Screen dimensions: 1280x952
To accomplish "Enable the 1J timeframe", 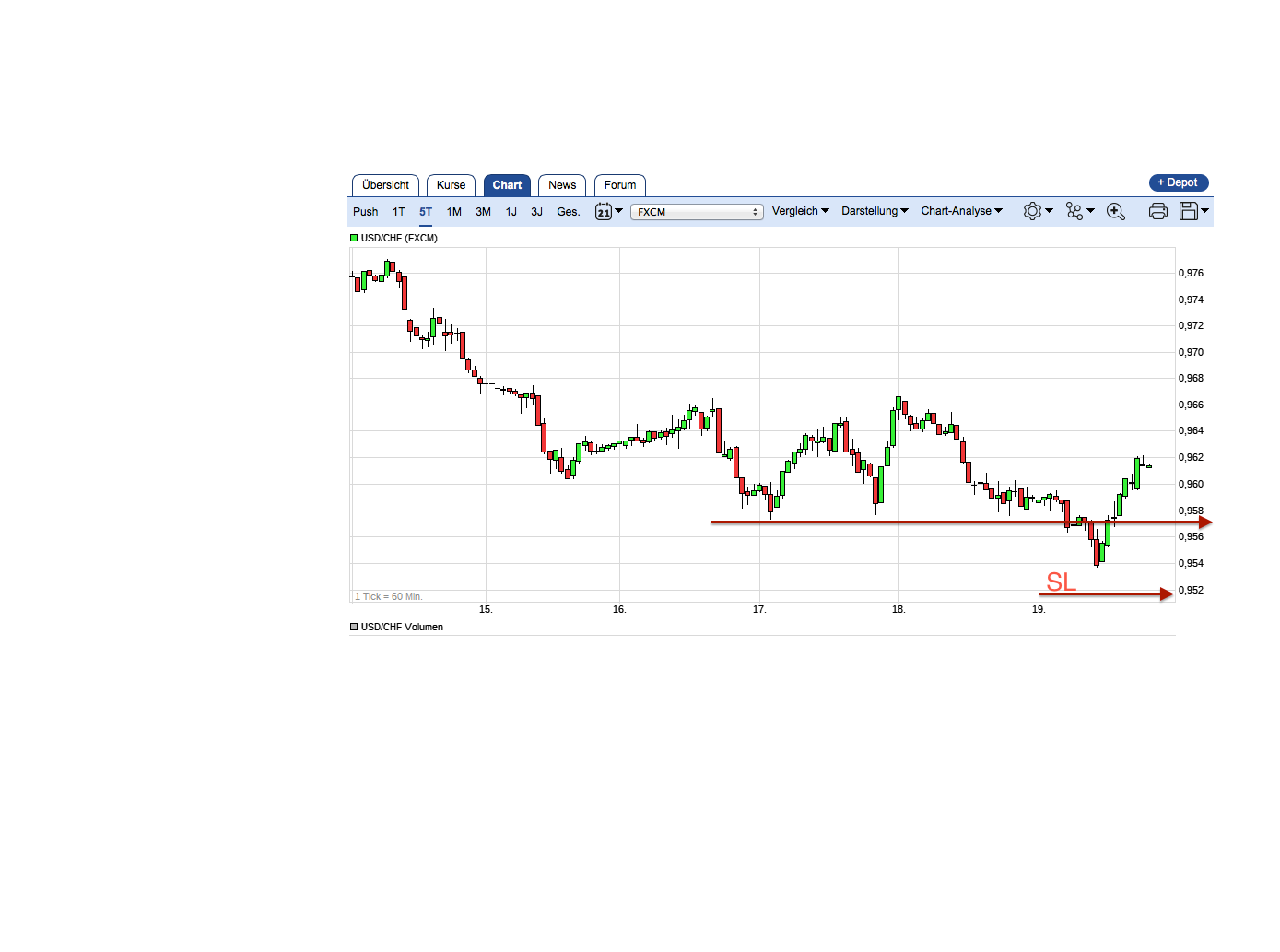I will (x=511, y=211).
